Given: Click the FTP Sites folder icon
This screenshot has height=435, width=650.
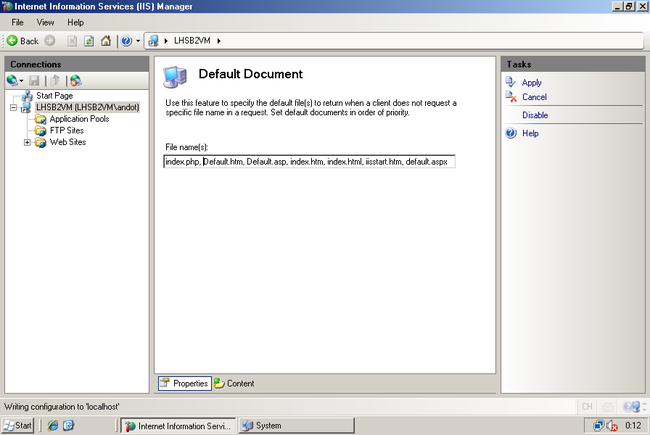Looking at the screenshot, I should coord(41,131).
